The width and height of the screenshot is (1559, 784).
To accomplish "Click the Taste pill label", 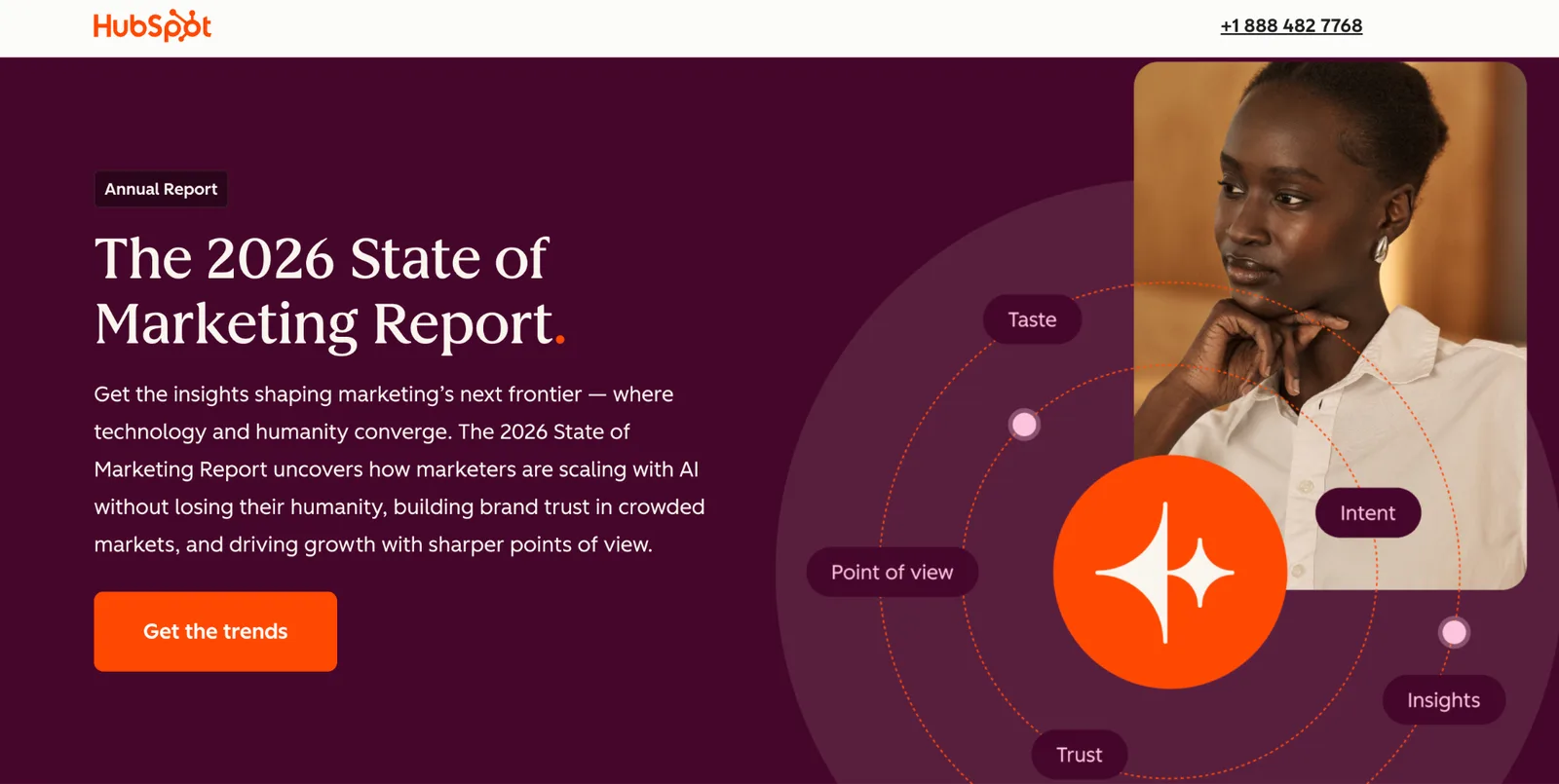I will 1032,319.
